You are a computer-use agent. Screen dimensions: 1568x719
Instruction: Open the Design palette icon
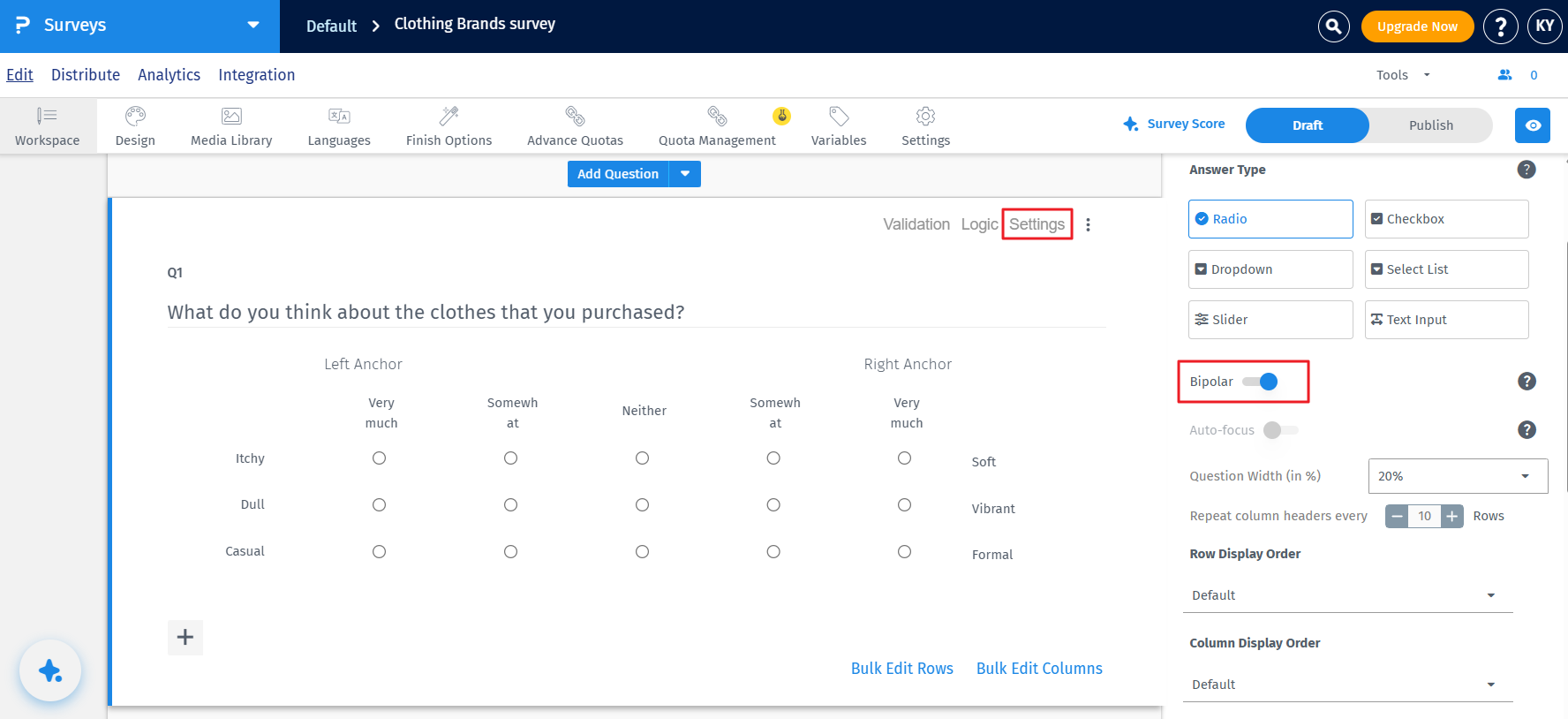pos(135,116)
